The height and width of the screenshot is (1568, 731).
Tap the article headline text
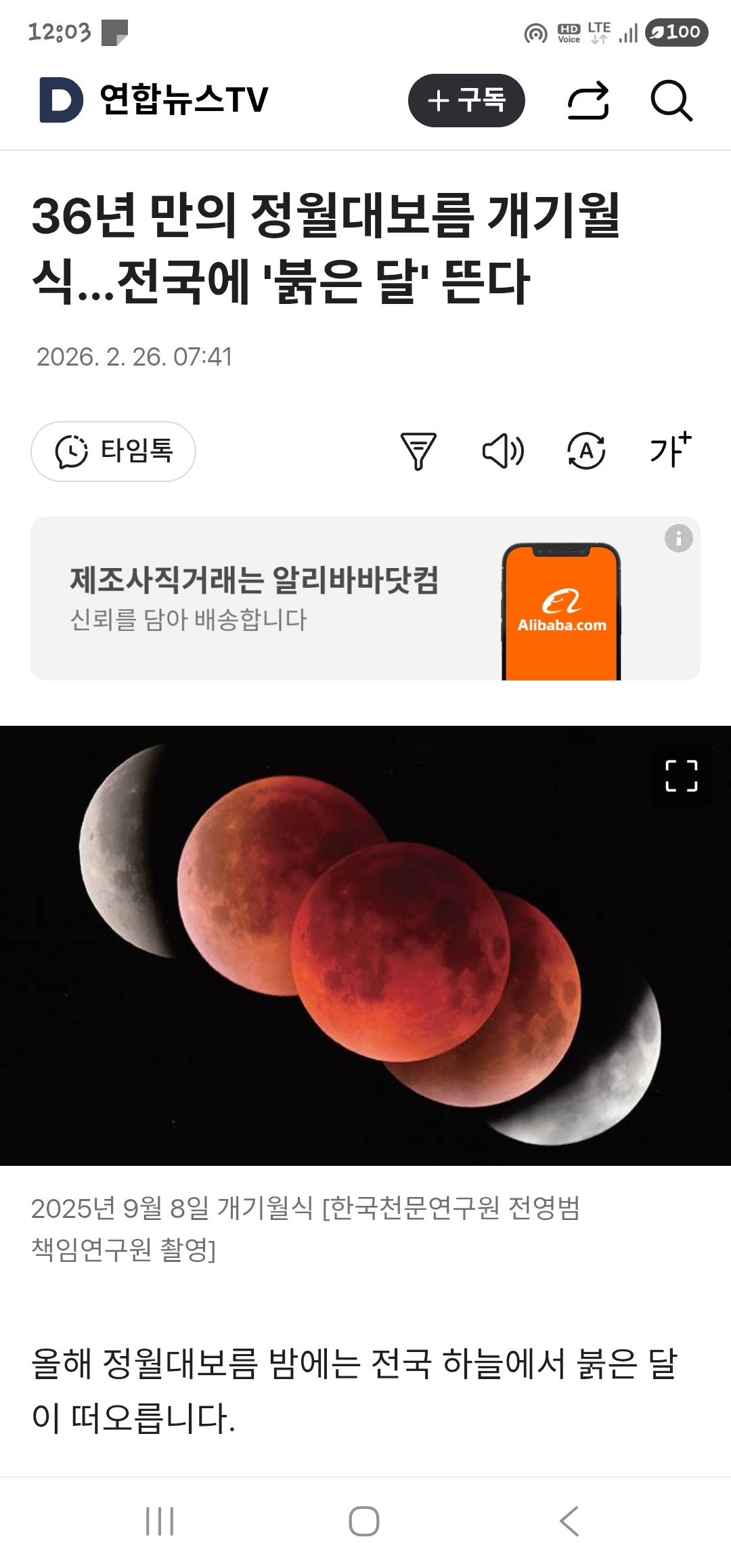326,248
